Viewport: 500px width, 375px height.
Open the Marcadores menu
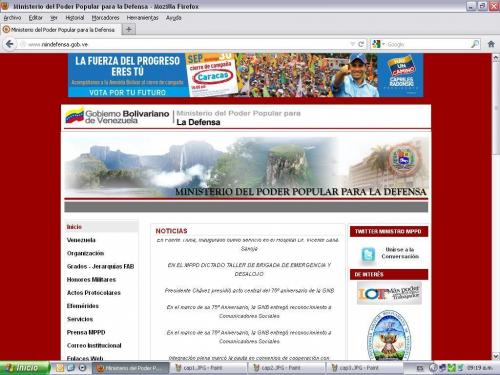click(105, 18)
